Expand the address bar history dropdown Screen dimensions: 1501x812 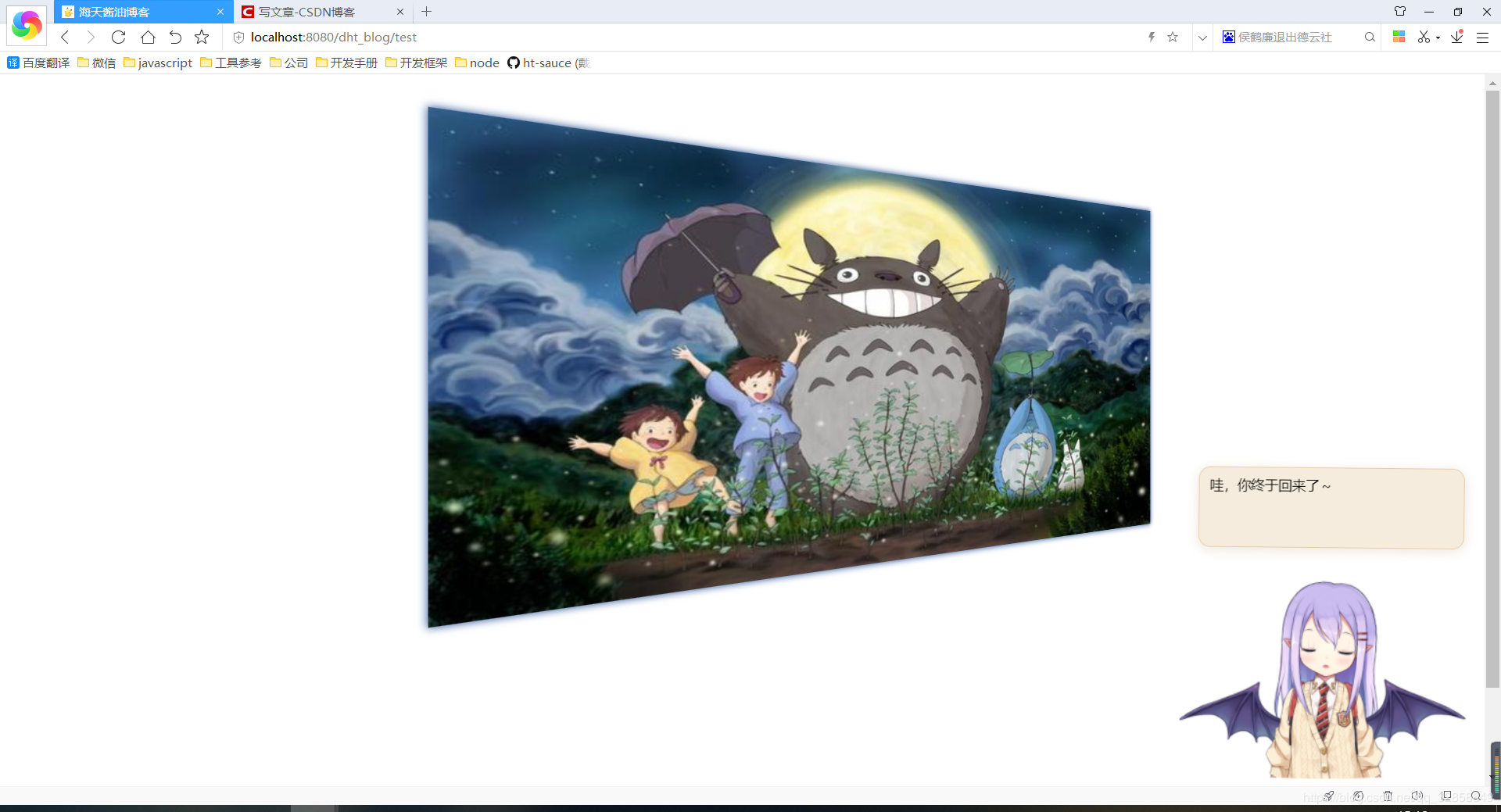point(1202,38)
